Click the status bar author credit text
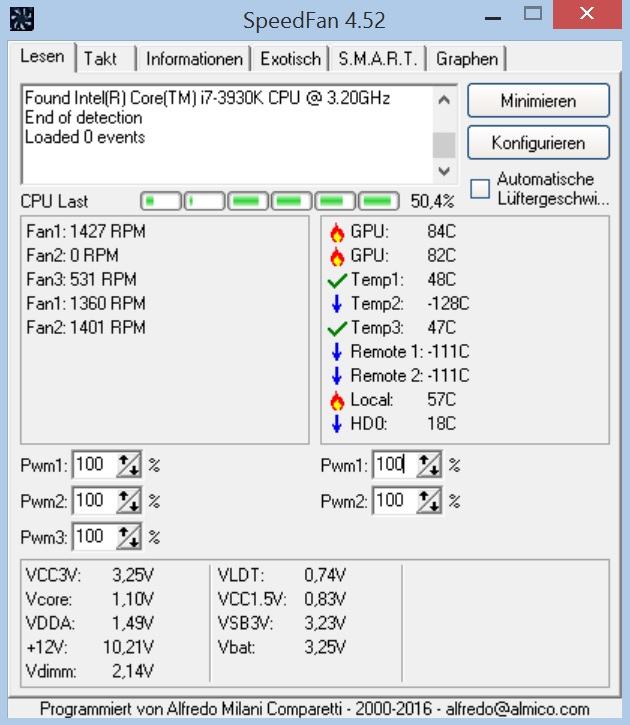Image resolution: width=630 pixels, height=725 pixels. (x=314, y=709)
